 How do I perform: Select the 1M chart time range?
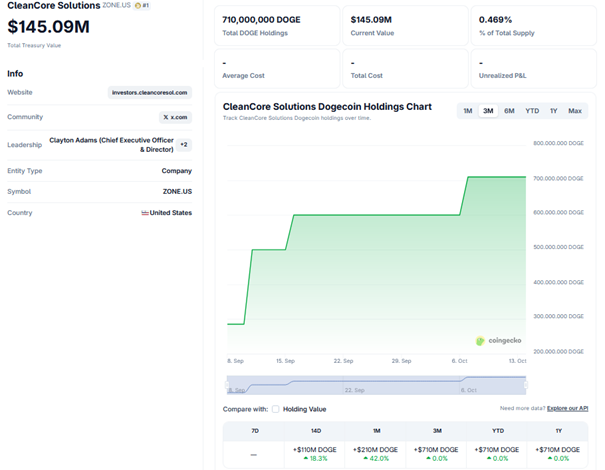(467, 111)
